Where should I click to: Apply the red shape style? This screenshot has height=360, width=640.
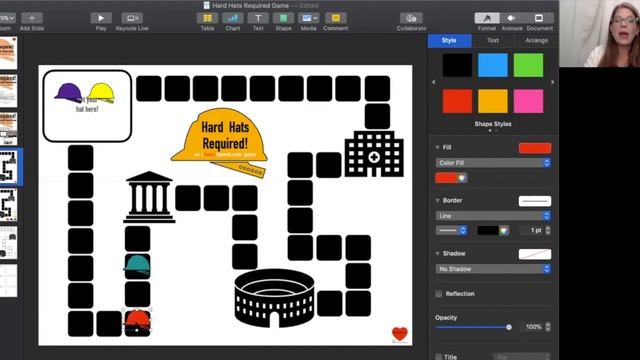point(457,101)
